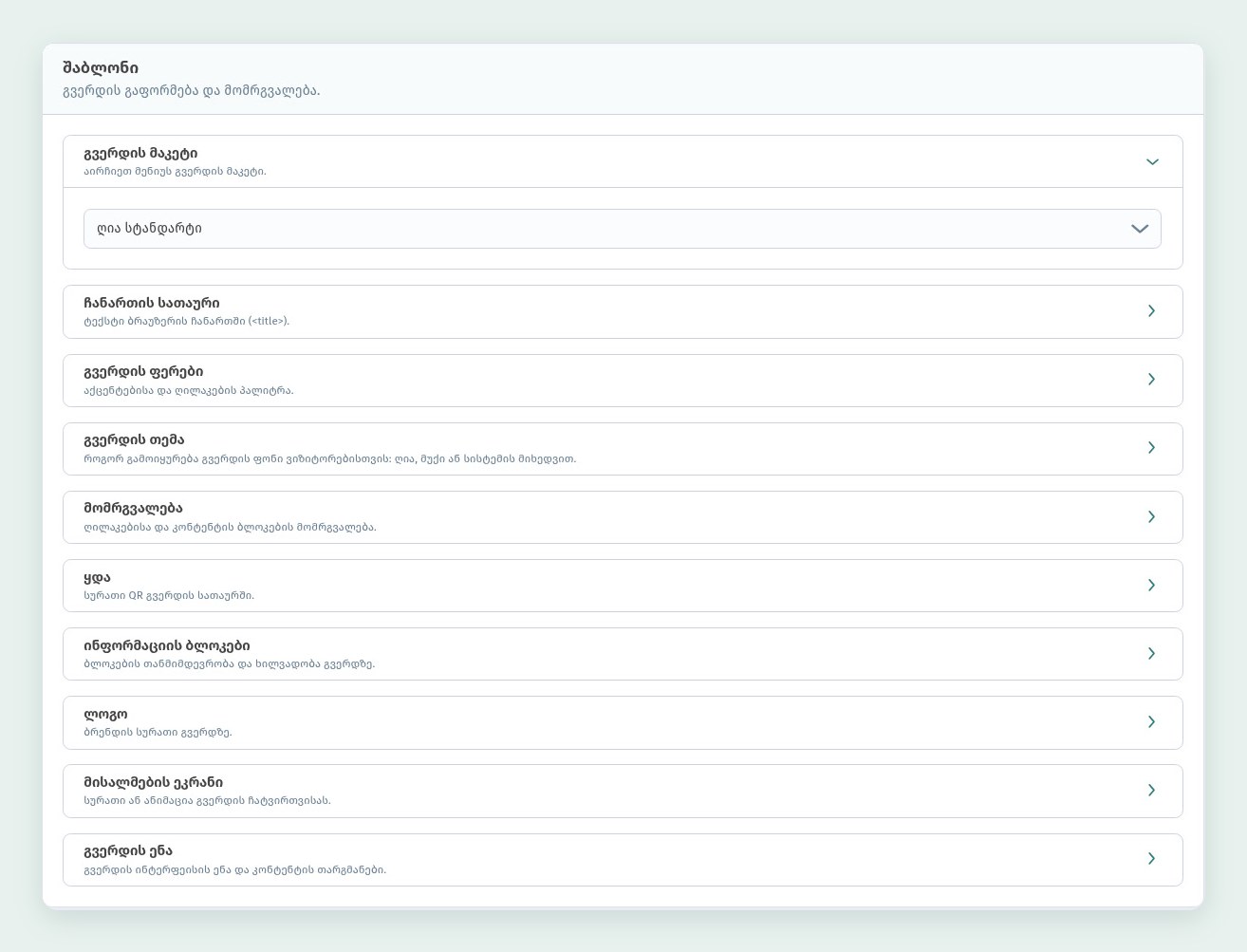This screenshot has height=952, width=1247.
Task: Expand მისალმების ეკრანი section arrow
Action: 1151,791
